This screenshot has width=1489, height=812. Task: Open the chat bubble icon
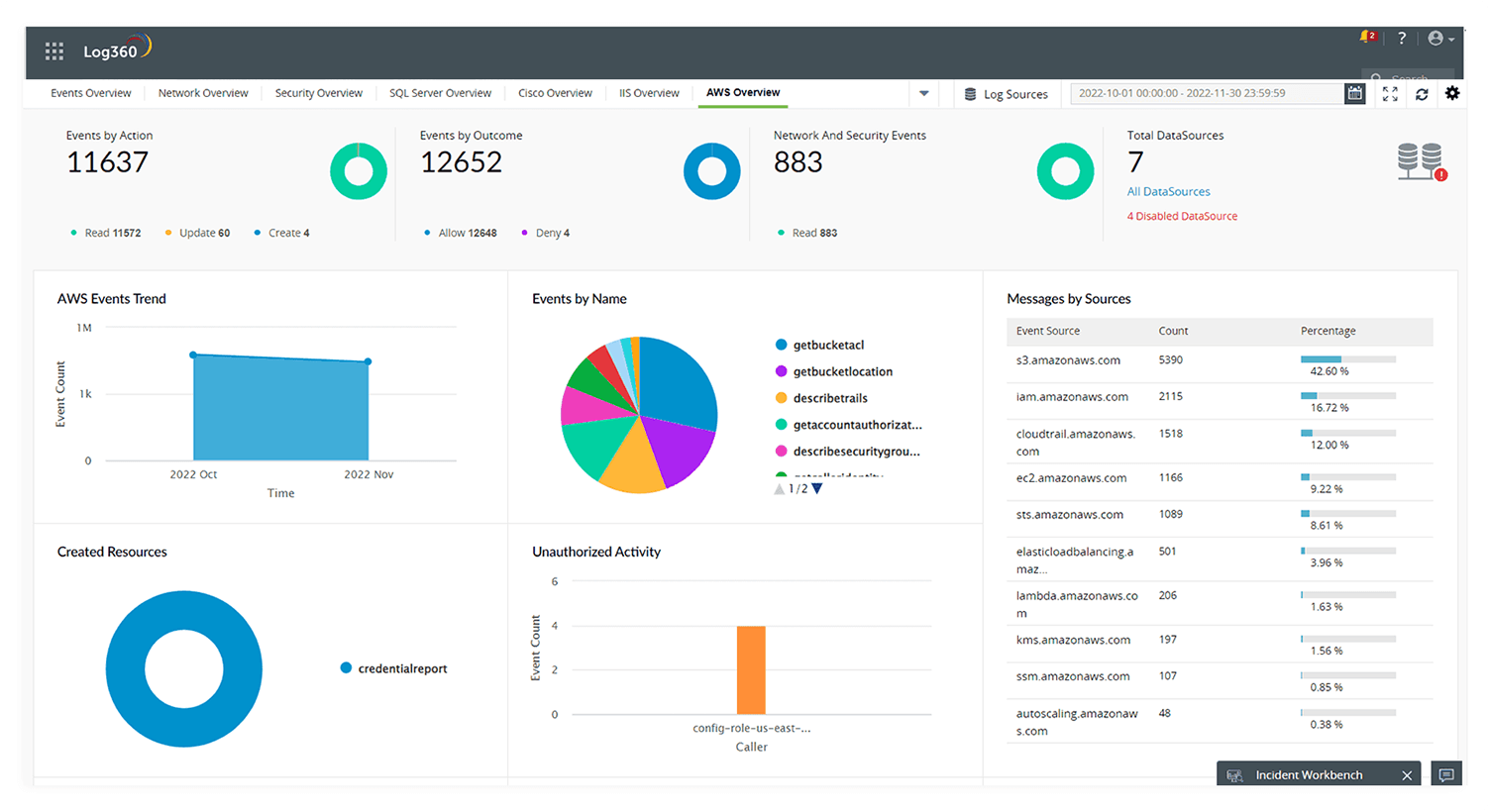pos(1446,774)
